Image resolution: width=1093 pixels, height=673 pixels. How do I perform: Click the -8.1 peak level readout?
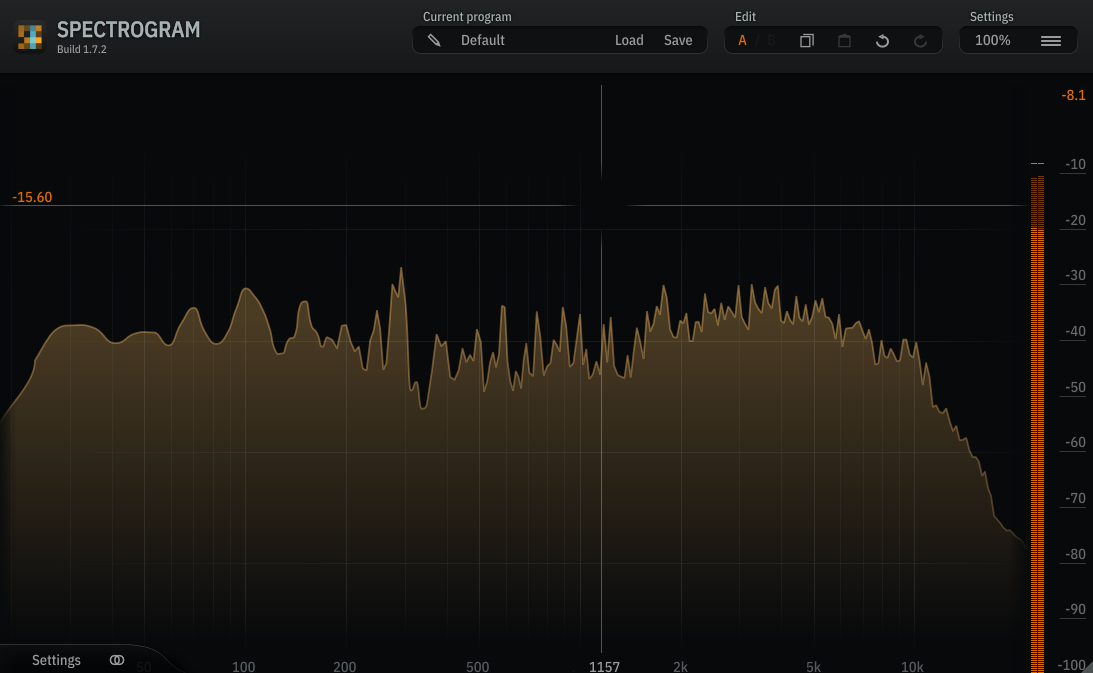[1073, 96]
